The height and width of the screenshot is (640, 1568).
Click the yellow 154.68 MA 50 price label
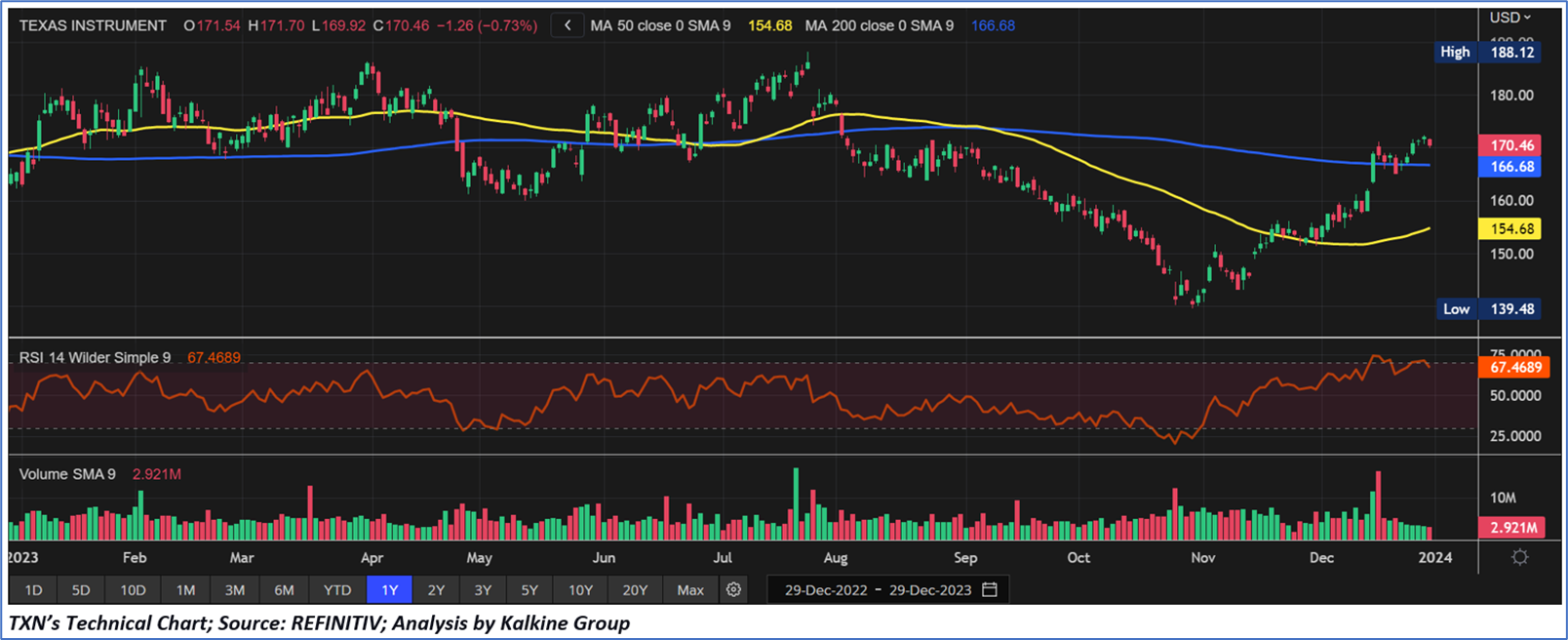pyautogui.click(x=1511, y=229)
